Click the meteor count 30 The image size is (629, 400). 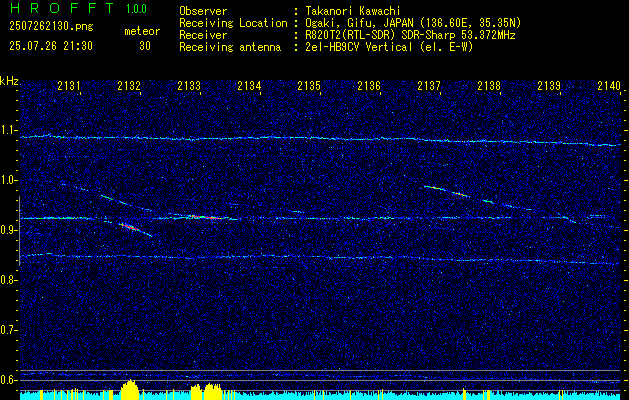(x=145, y=46)
